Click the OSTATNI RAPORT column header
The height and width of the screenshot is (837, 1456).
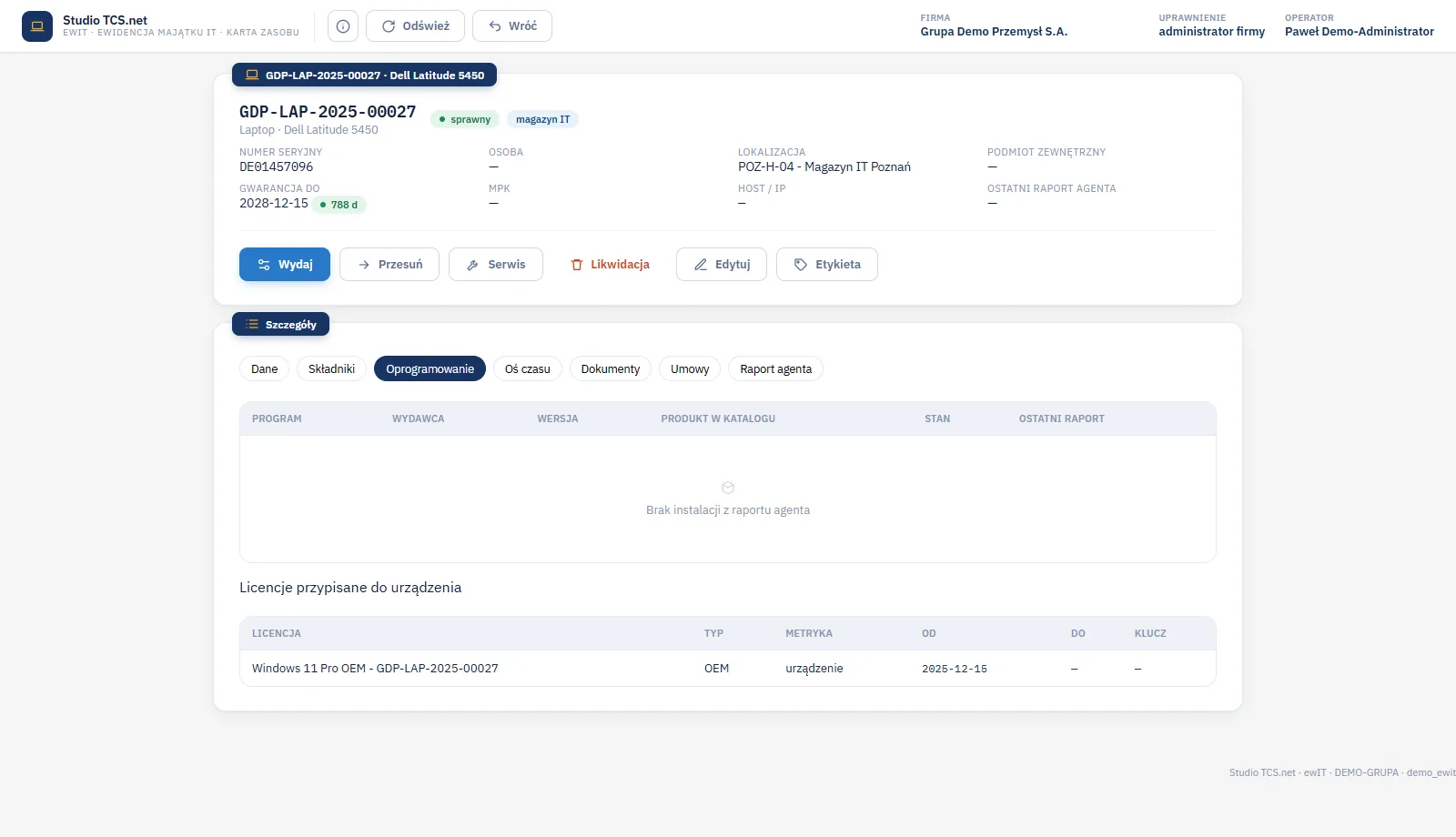pyautogui.click(x=1062, y=418)
